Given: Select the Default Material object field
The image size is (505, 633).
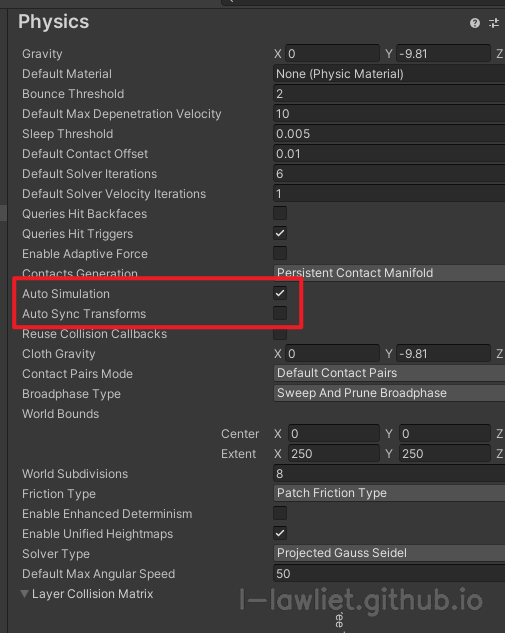Looking at the screenshot, I should [389, 74].
